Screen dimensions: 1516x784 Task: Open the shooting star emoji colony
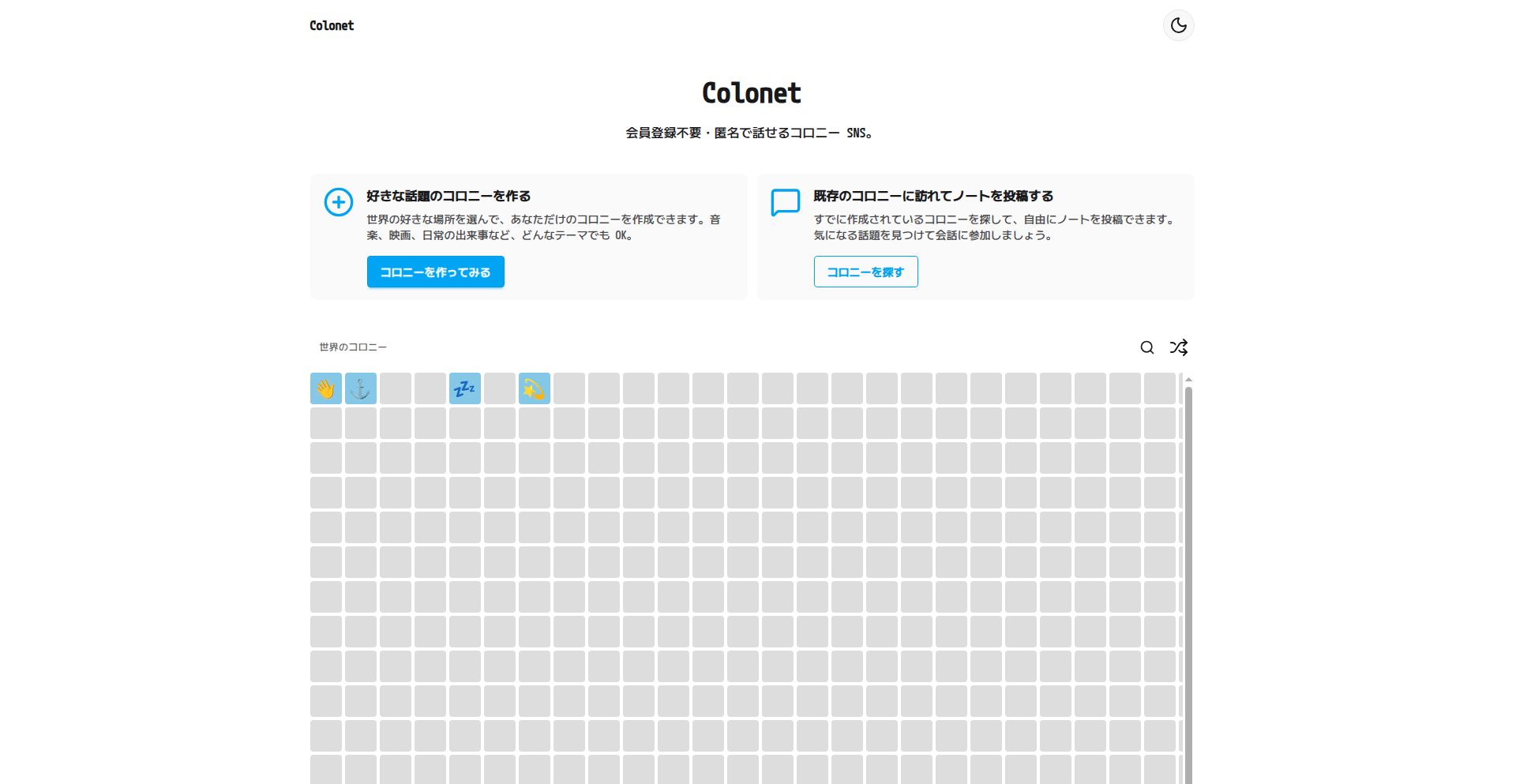tap(534, 388)
